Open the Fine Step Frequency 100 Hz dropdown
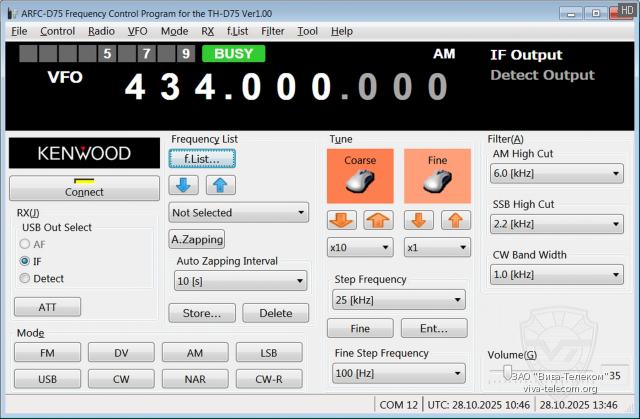The width and height of the screenshot is (640, 419). click(x=399, y=373)
